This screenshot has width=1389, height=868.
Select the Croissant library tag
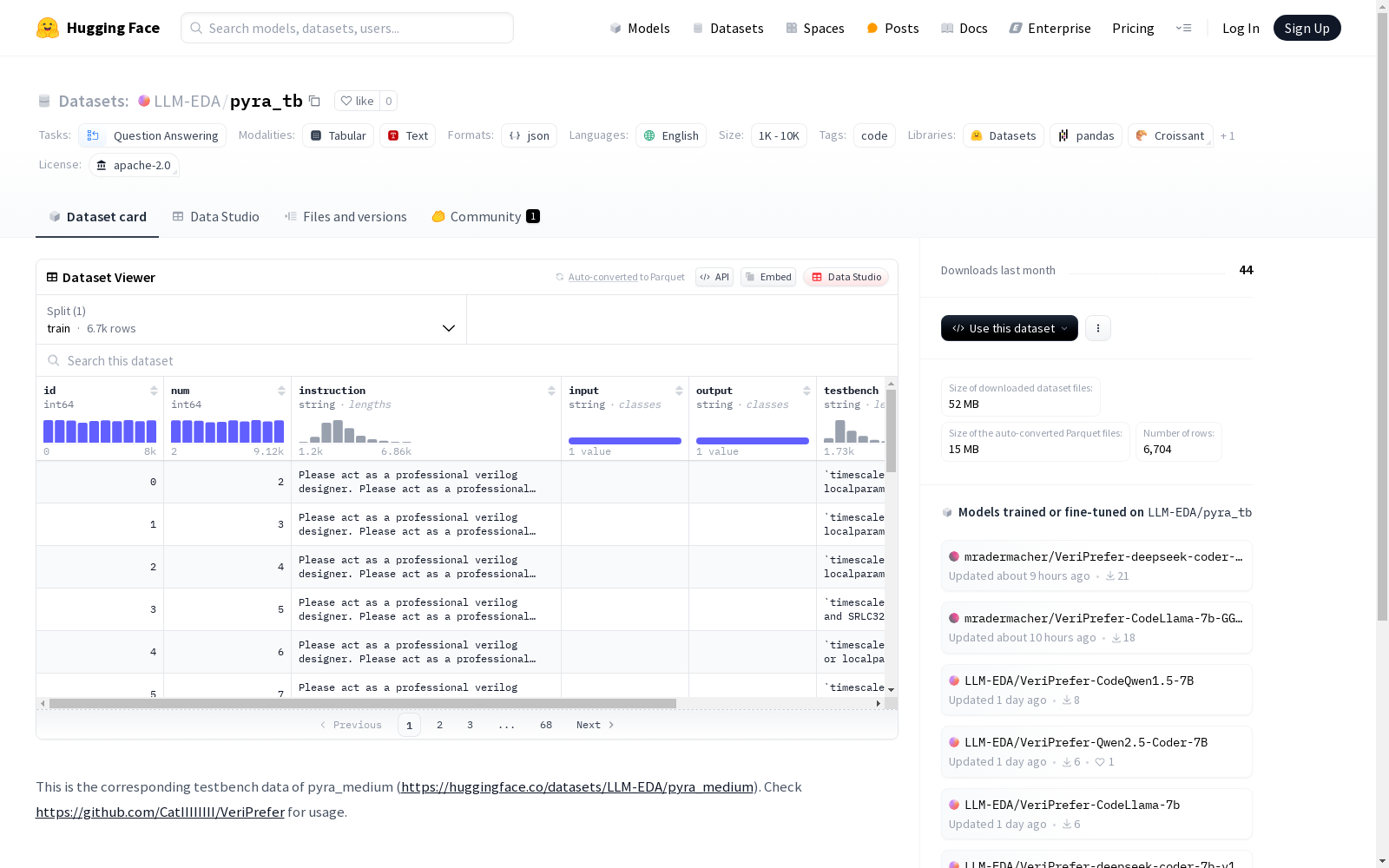1170,135
